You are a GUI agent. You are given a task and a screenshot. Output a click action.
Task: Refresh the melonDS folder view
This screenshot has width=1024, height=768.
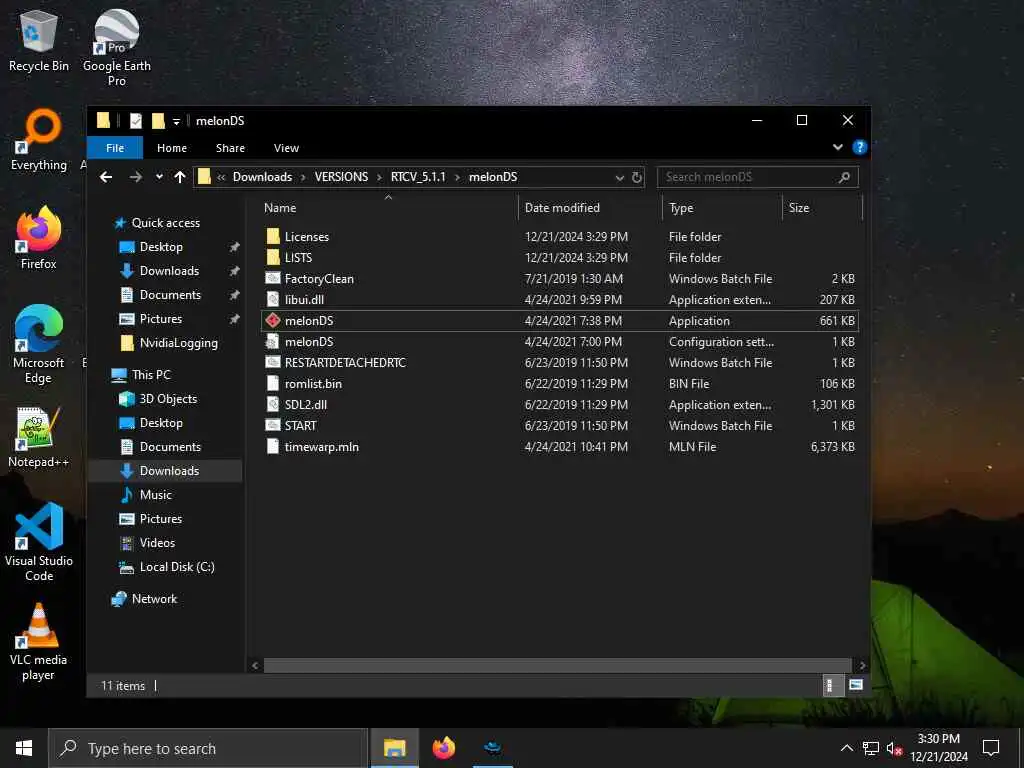pyautogui.click(x=637, y=177)
